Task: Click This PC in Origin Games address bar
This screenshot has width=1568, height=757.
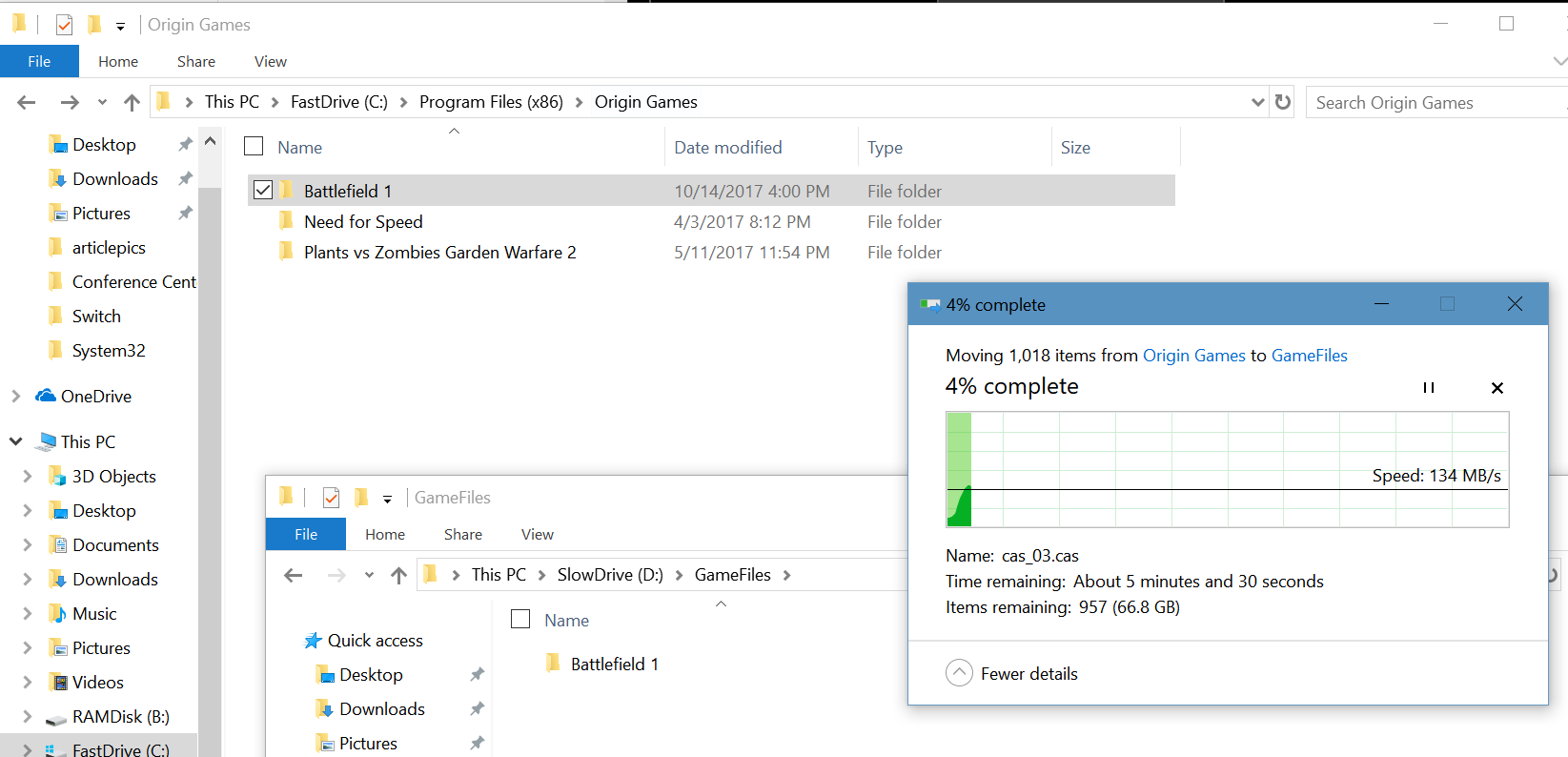Action: coord(232,102)
